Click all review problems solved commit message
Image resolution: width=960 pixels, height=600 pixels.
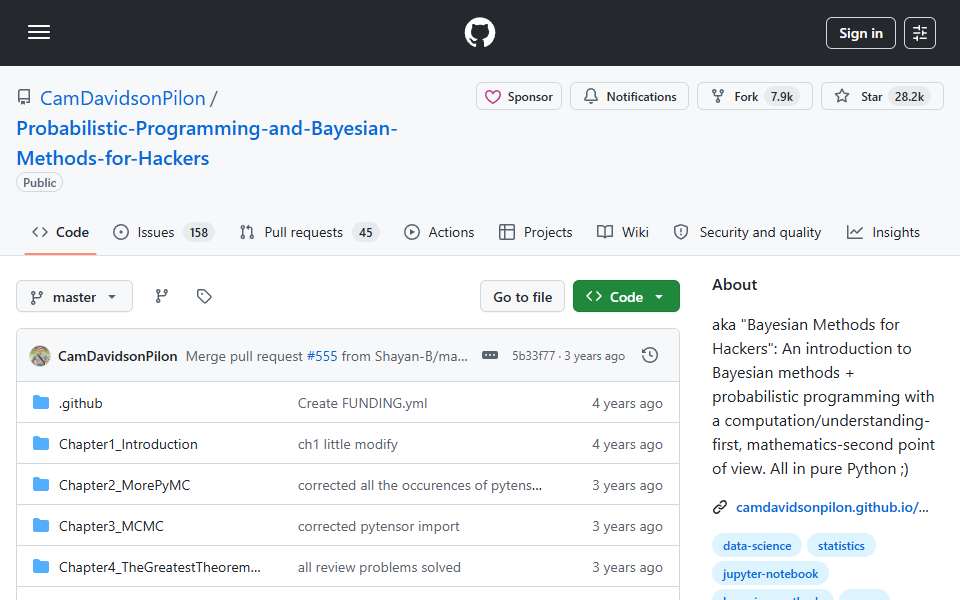coord(379,568)
